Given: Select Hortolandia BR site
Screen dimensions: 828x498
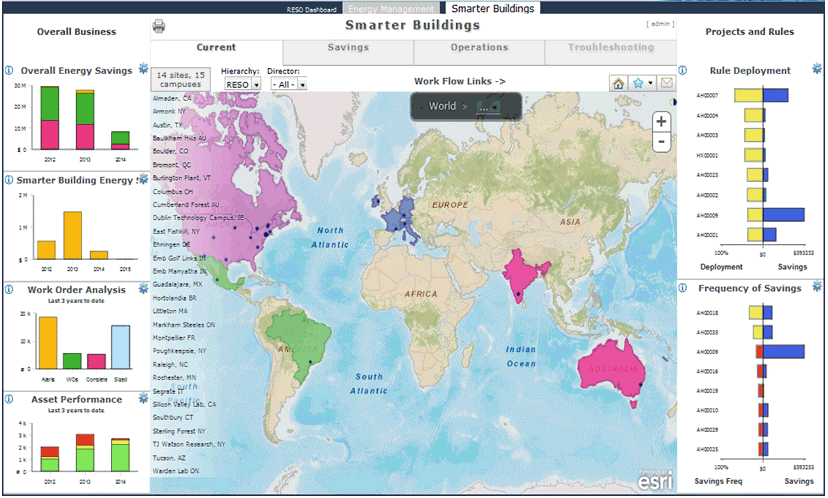Looking at the screenshot, I should [174, 298].
